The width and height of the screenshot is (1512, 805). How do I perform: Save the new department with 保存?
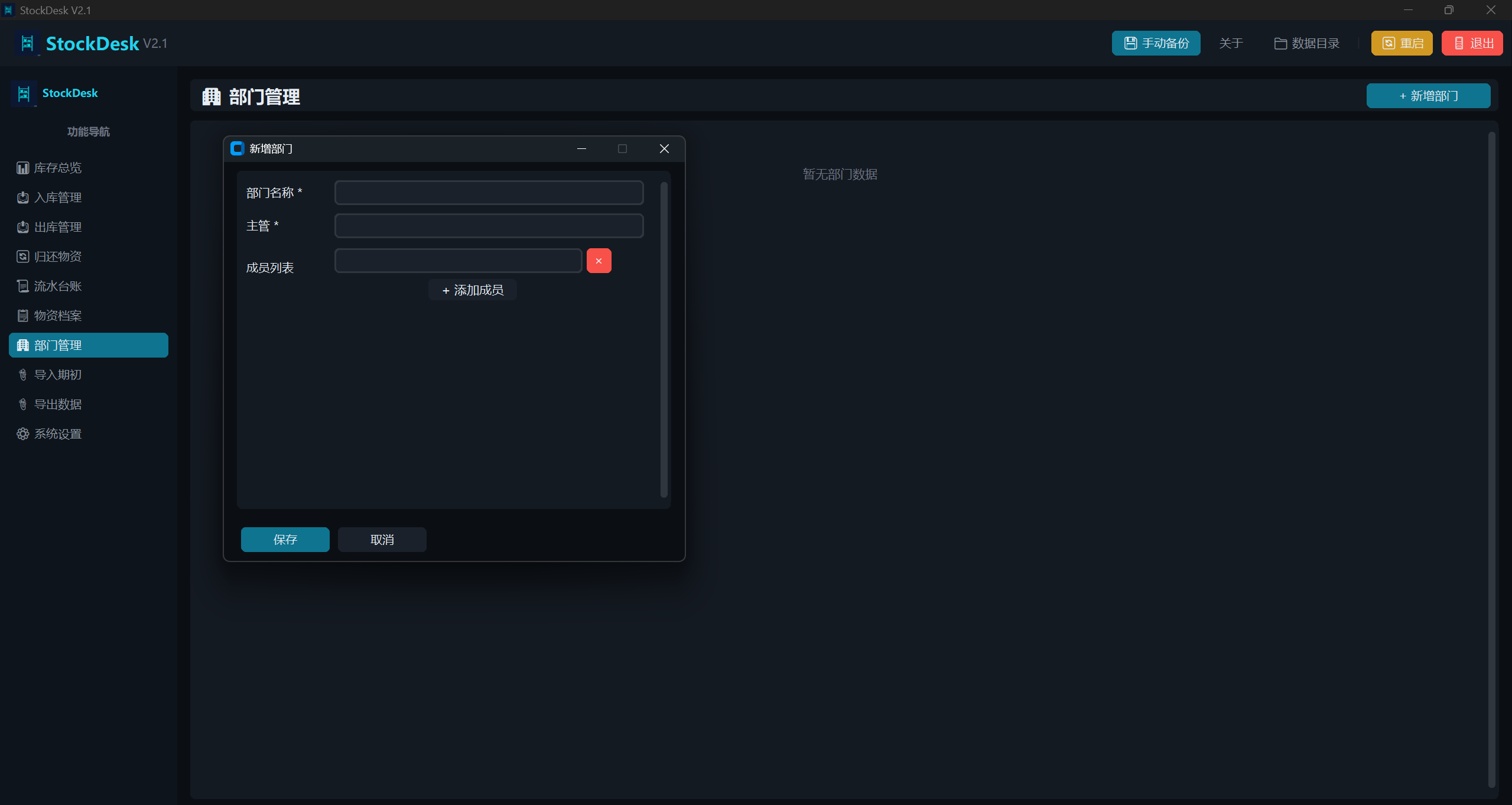(285, 540)
